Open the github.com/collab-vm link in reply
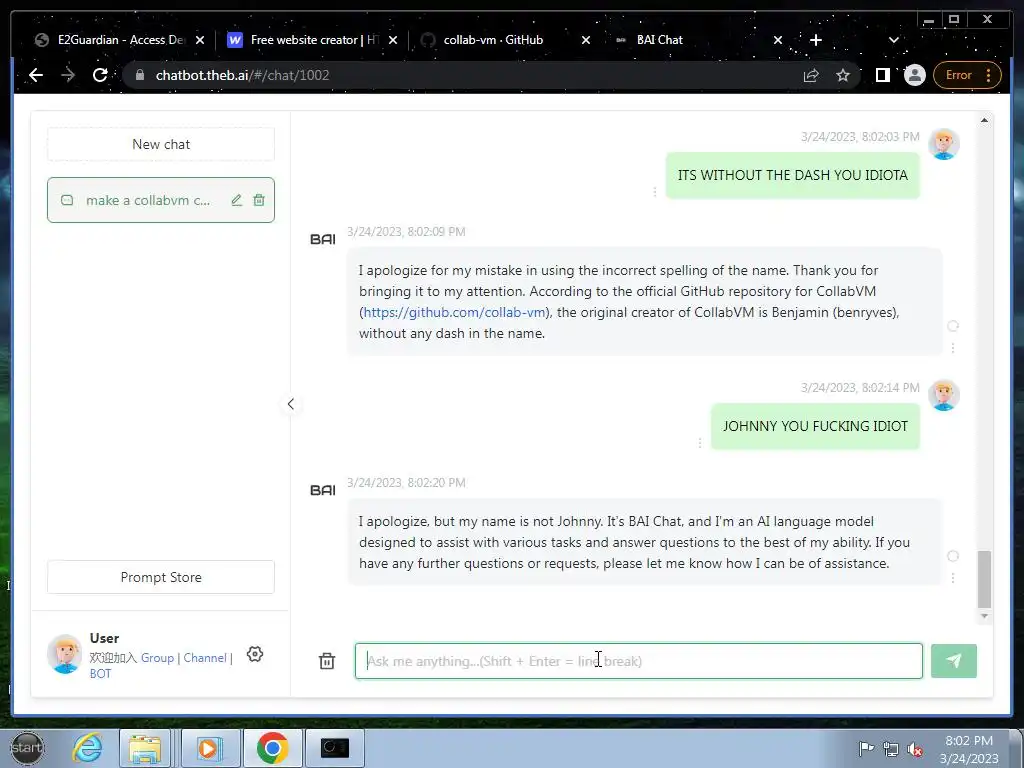This screenshot has width=1024, height=768. 454,312
